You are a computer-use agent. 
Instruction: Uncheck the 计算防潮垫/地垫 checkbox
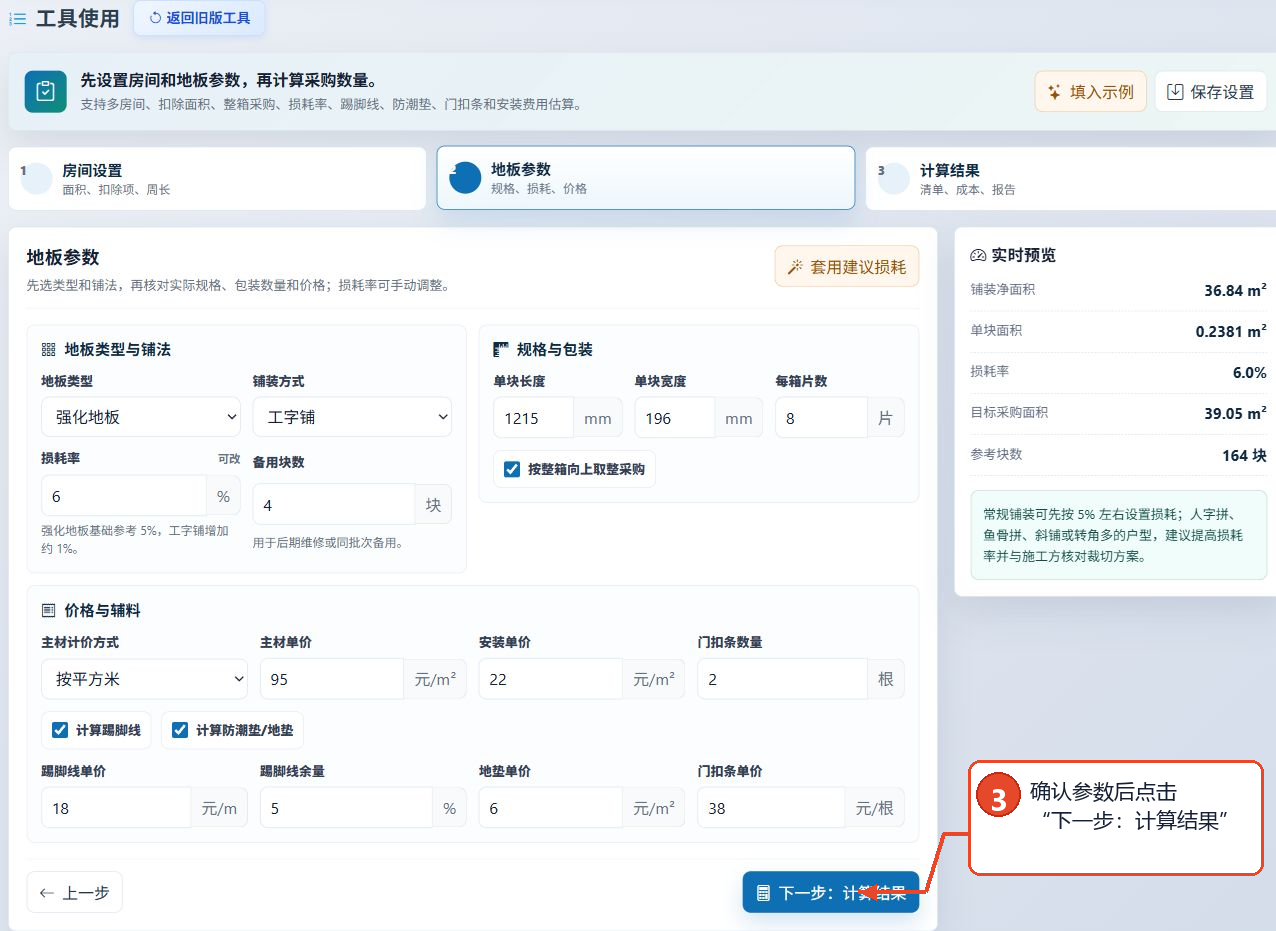(x=180, y=730)
